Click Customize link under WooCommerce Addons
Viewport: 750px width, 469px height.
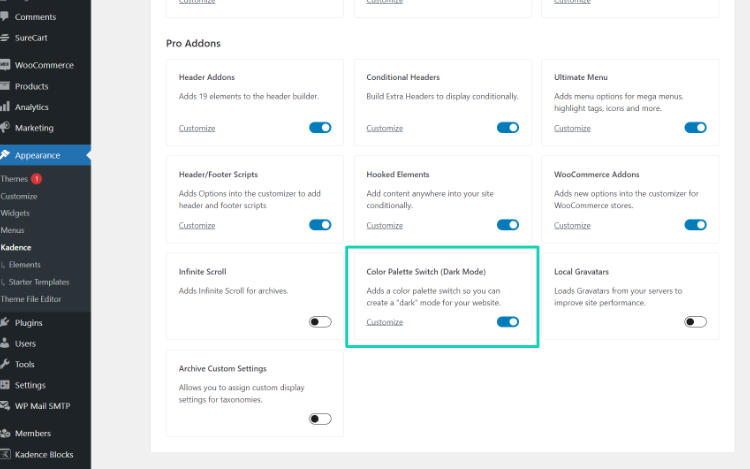pos(572,225)
